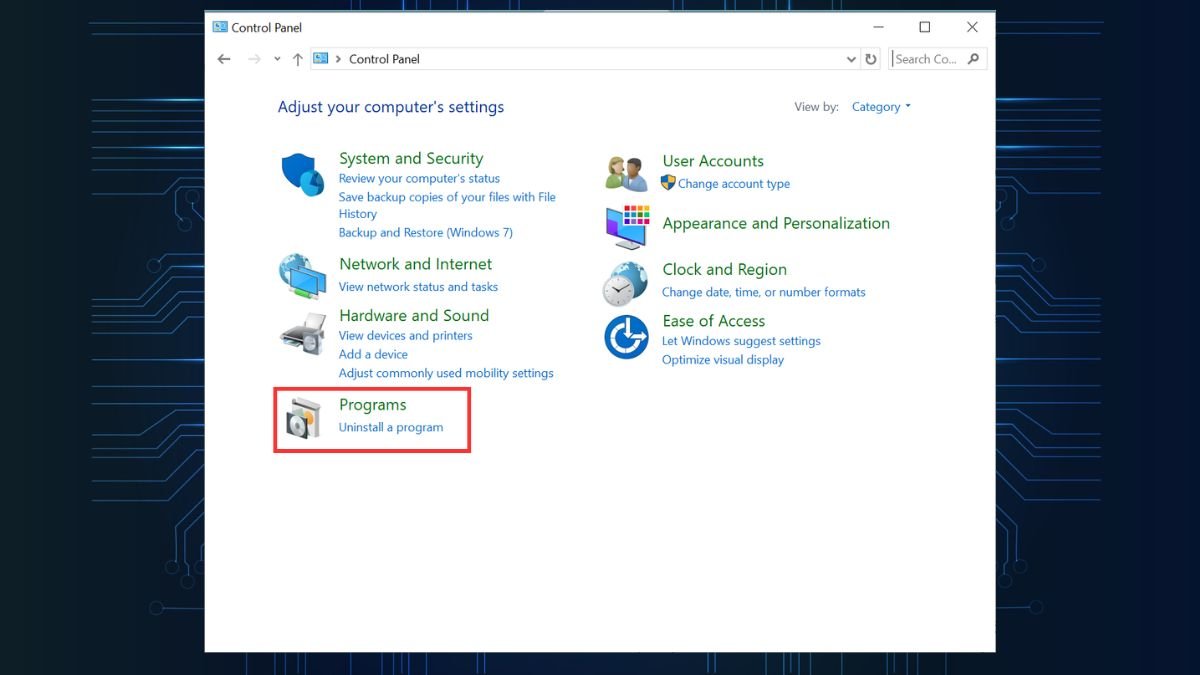Screen dimensions: 1200x675
Task: Click the Back arrow navigation button
Action: click(x=224, y=59)
